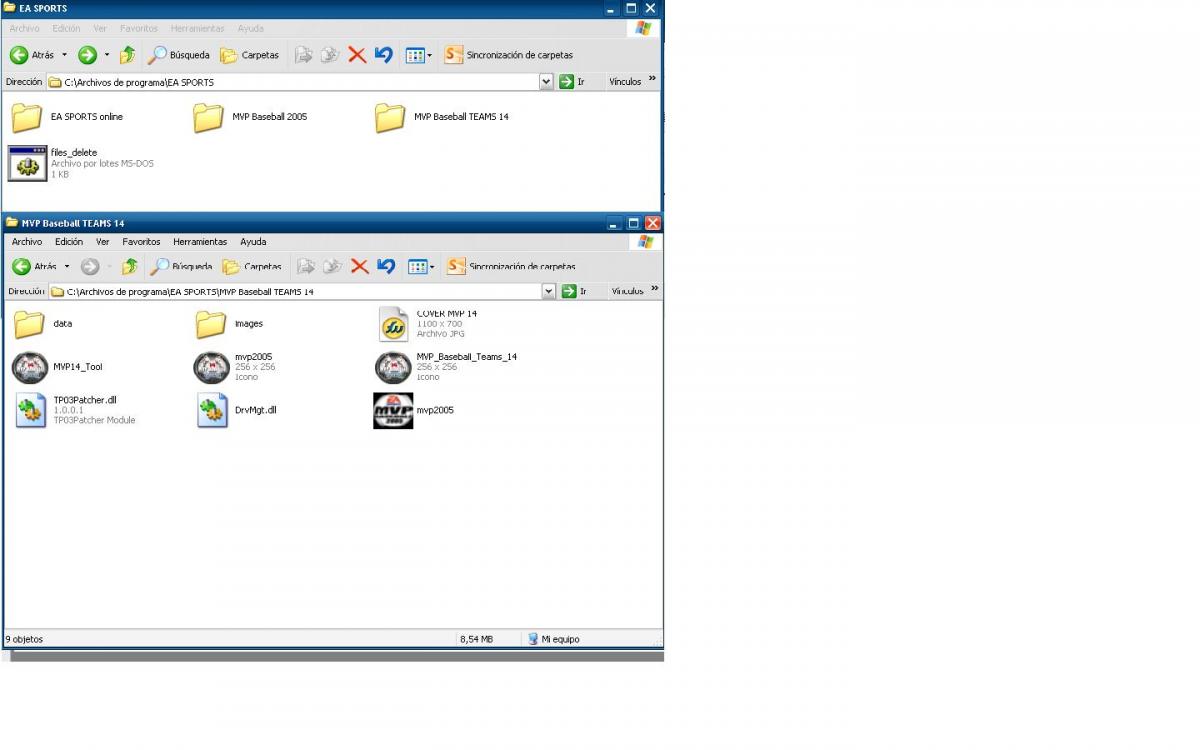This screenshot has width=1200, height=750.
Task: Open the COVER MVP 14 JPG file
Action: [x=394, y=324]
